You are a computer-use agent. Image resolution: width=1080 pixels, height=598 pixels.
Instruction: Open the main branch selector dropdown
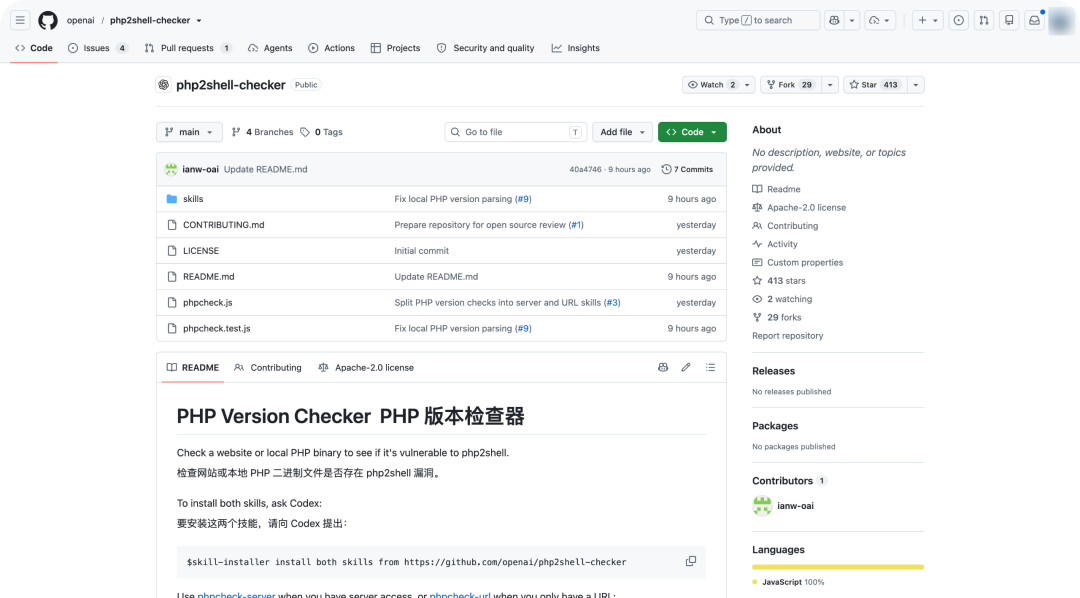189,132
